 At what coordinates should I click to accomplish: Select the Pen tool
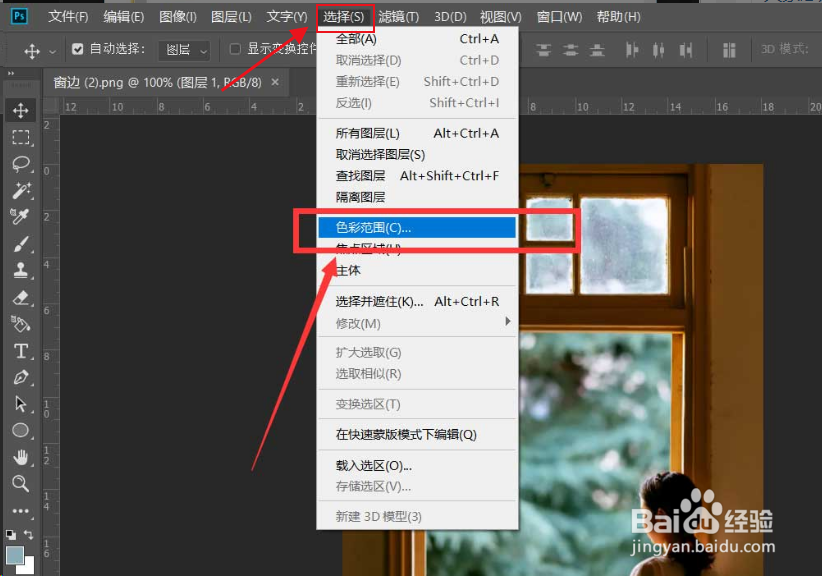(20, 377)
